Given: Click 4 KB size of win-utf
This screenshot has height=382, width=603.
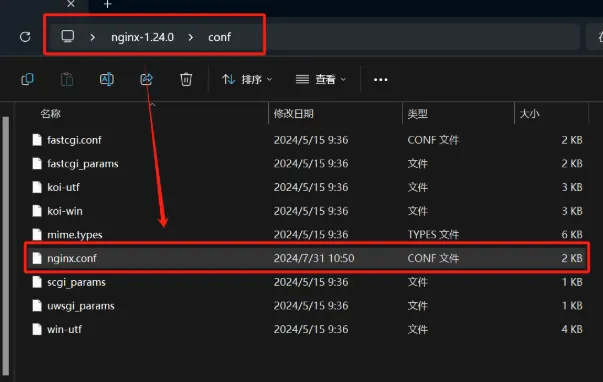Looking at the screenshot, I should (x=572, y=329).
